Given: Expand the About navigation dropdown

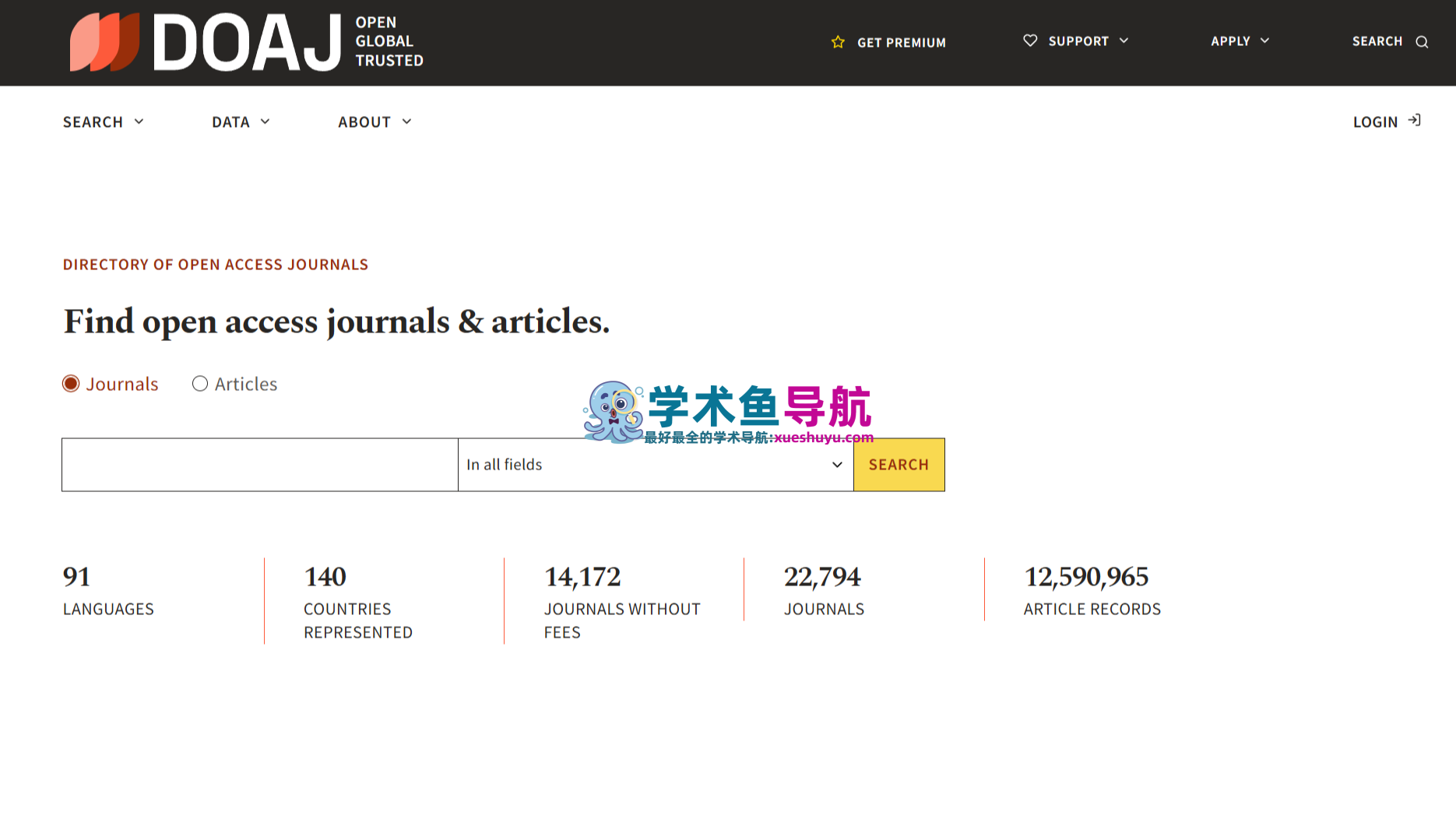Looking at the screenshot, I should tap(375, 122).
